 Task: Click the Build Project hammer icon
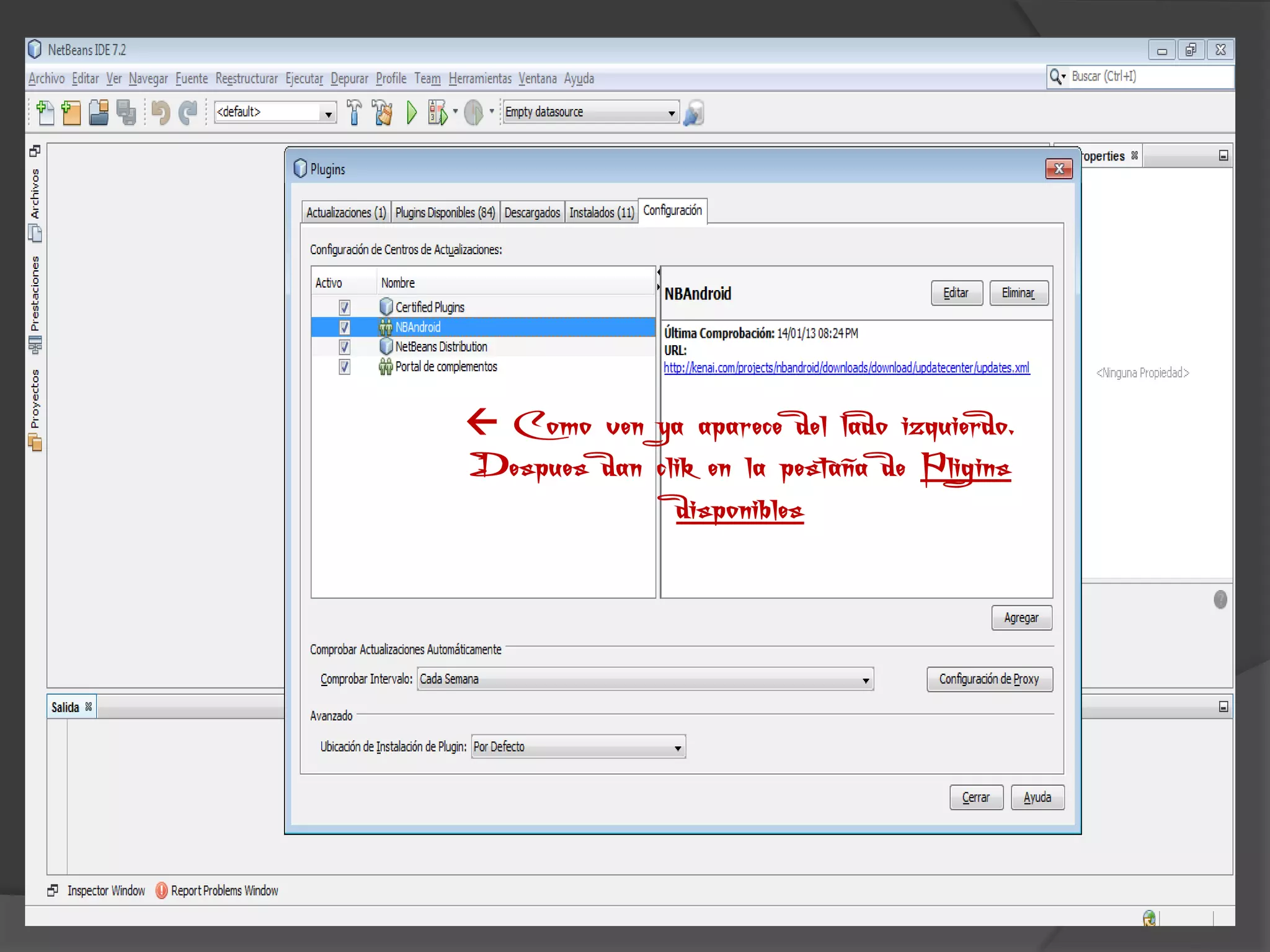(x=354, y=113)
